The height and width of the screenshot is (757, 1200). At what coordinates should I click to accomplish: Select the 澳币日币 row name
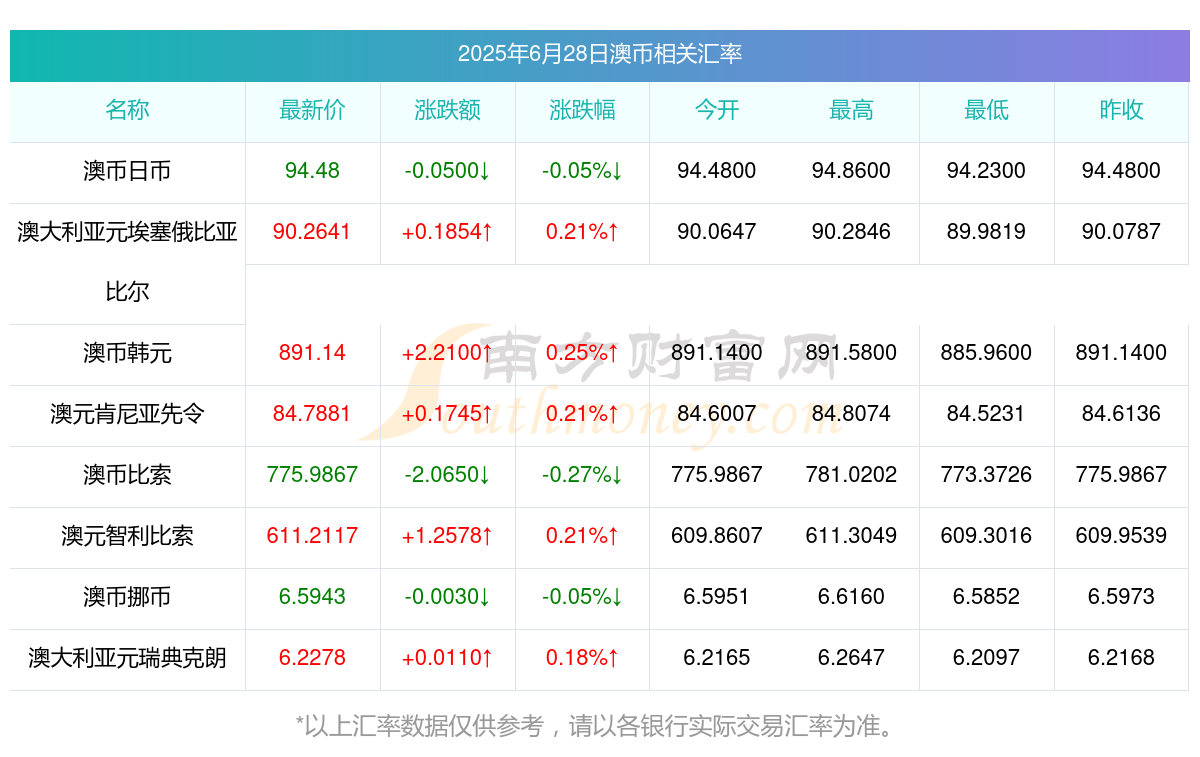[127, 171]
